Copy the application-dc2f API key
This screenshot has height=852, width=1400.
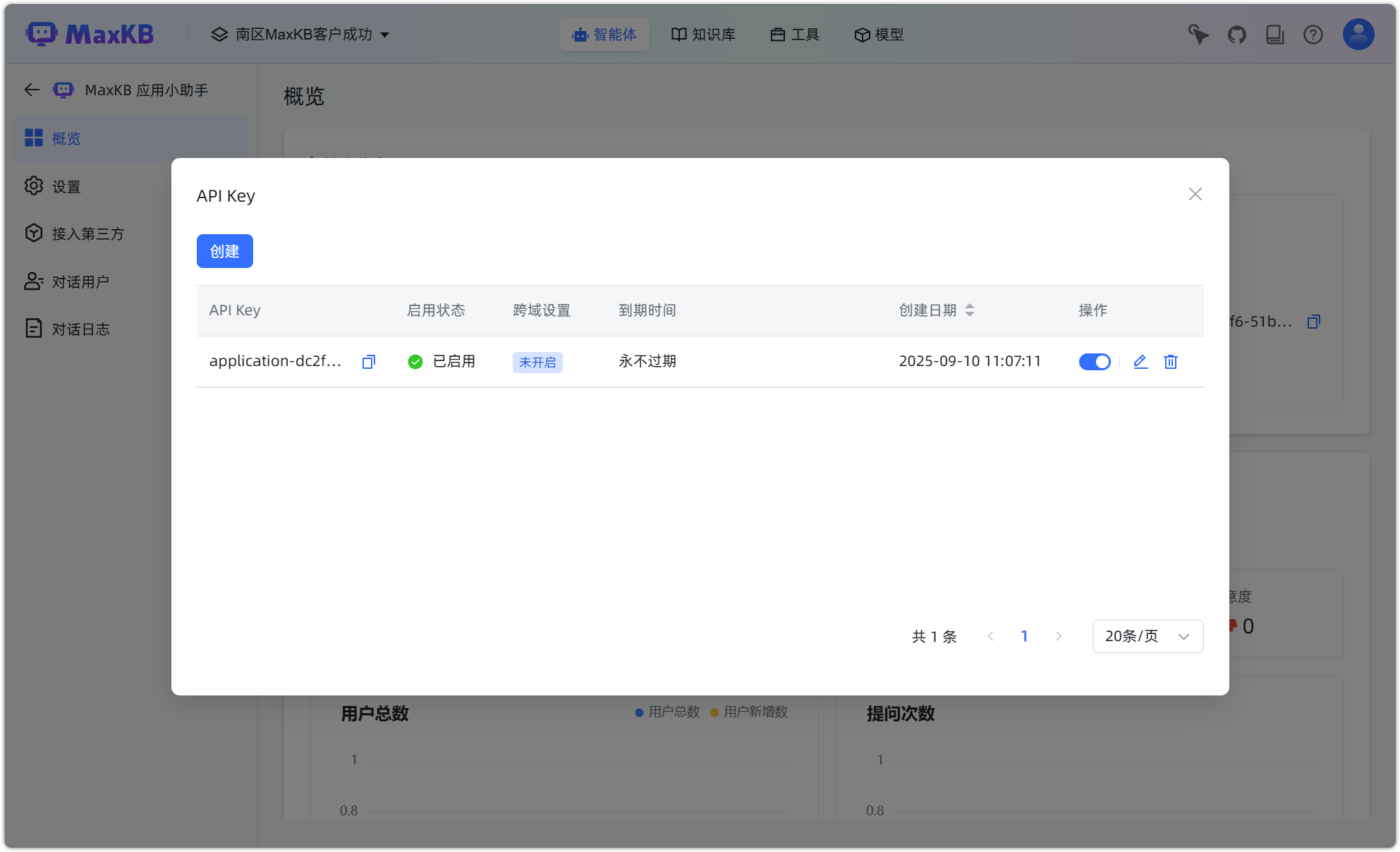point(368,362)
